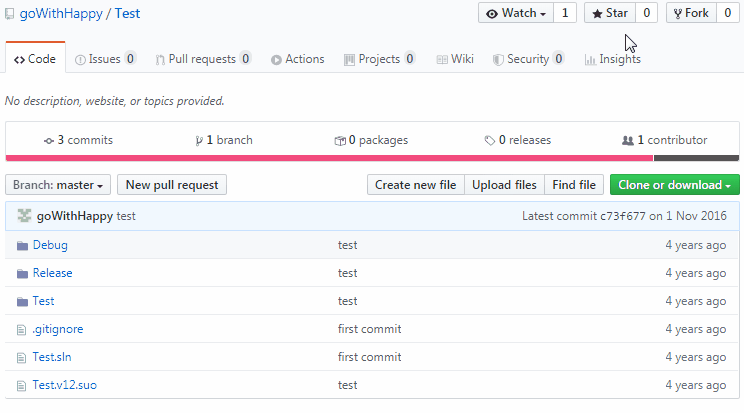This screenshot has height=413, width=744.
Task: Open the Test.v12.suo file
Action: coord(65,385)
